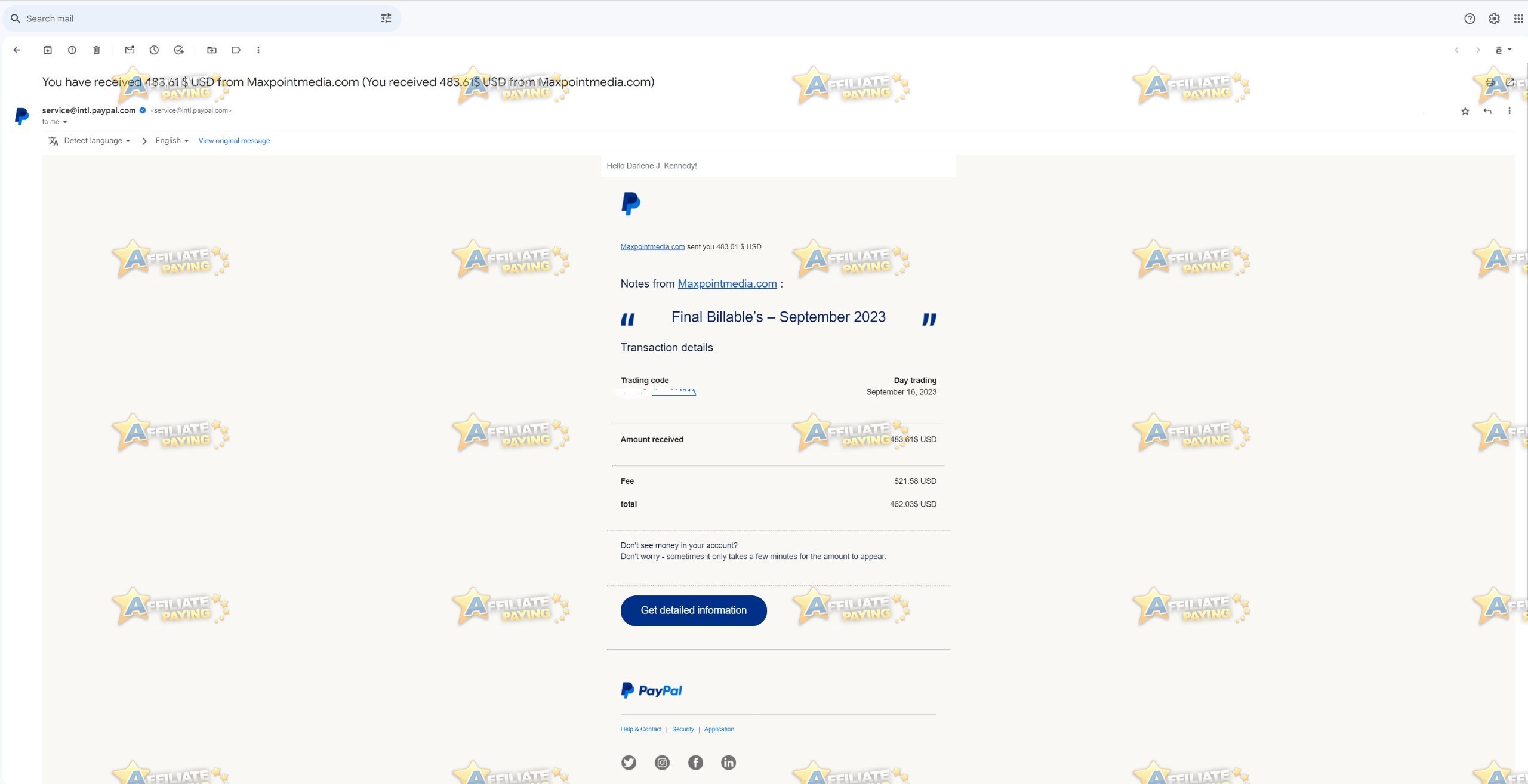
Task: Click View original message link
Action: click(235, 141)
